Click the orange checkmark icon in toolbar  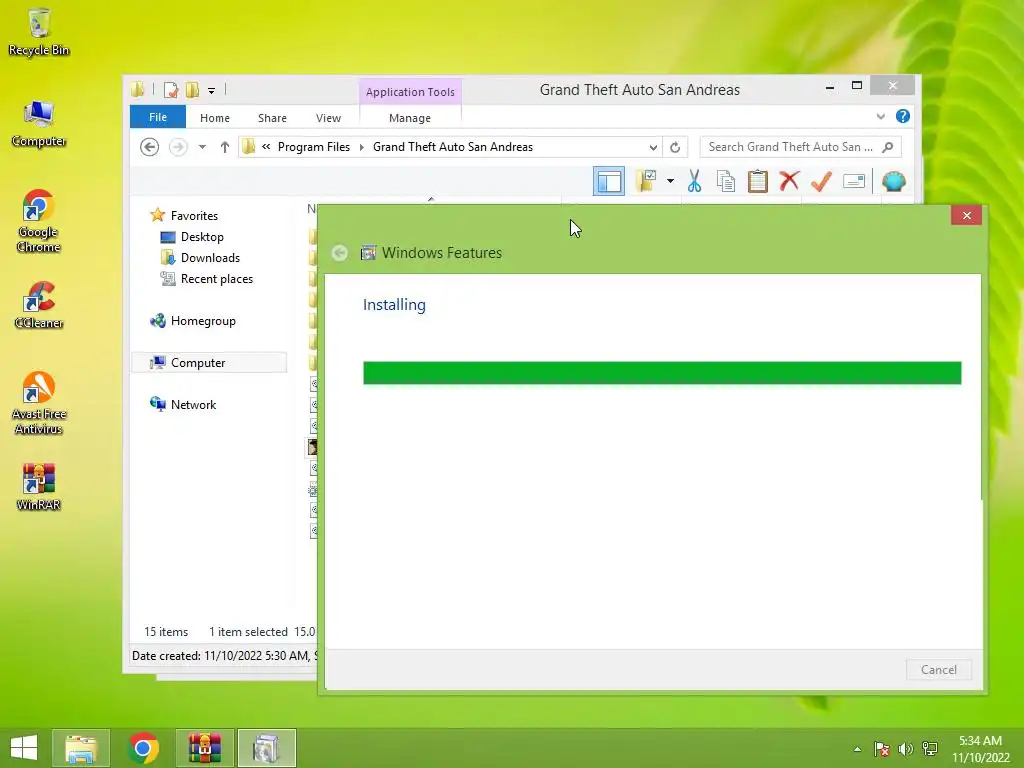coord(822,181)
